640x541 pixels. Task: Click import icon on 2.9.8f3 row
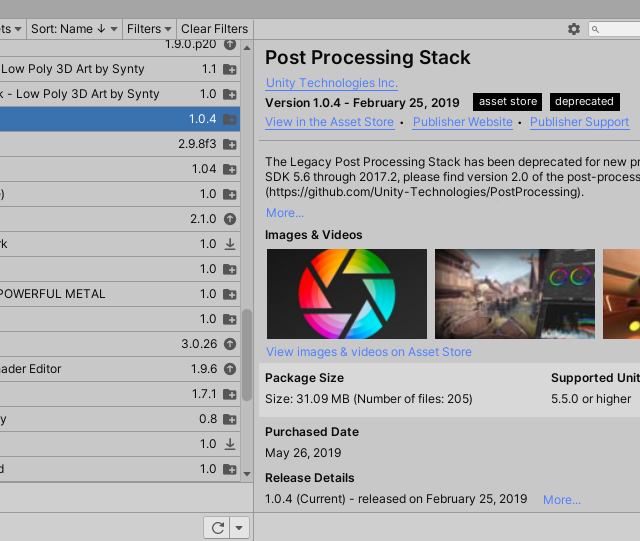point(230,144)
